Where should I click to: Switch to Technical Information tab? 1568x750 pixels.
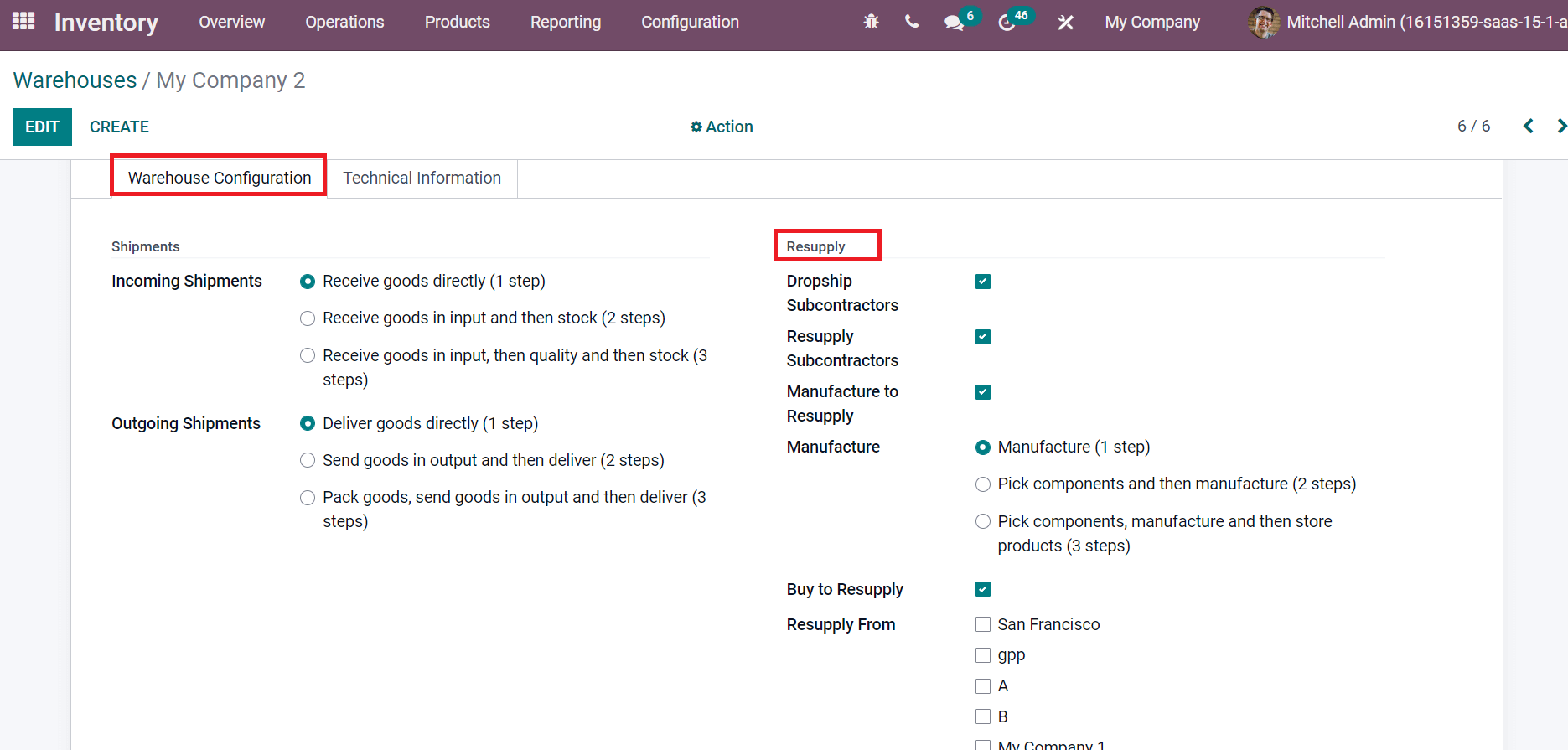pyautogui.click(x=422, y=178)
